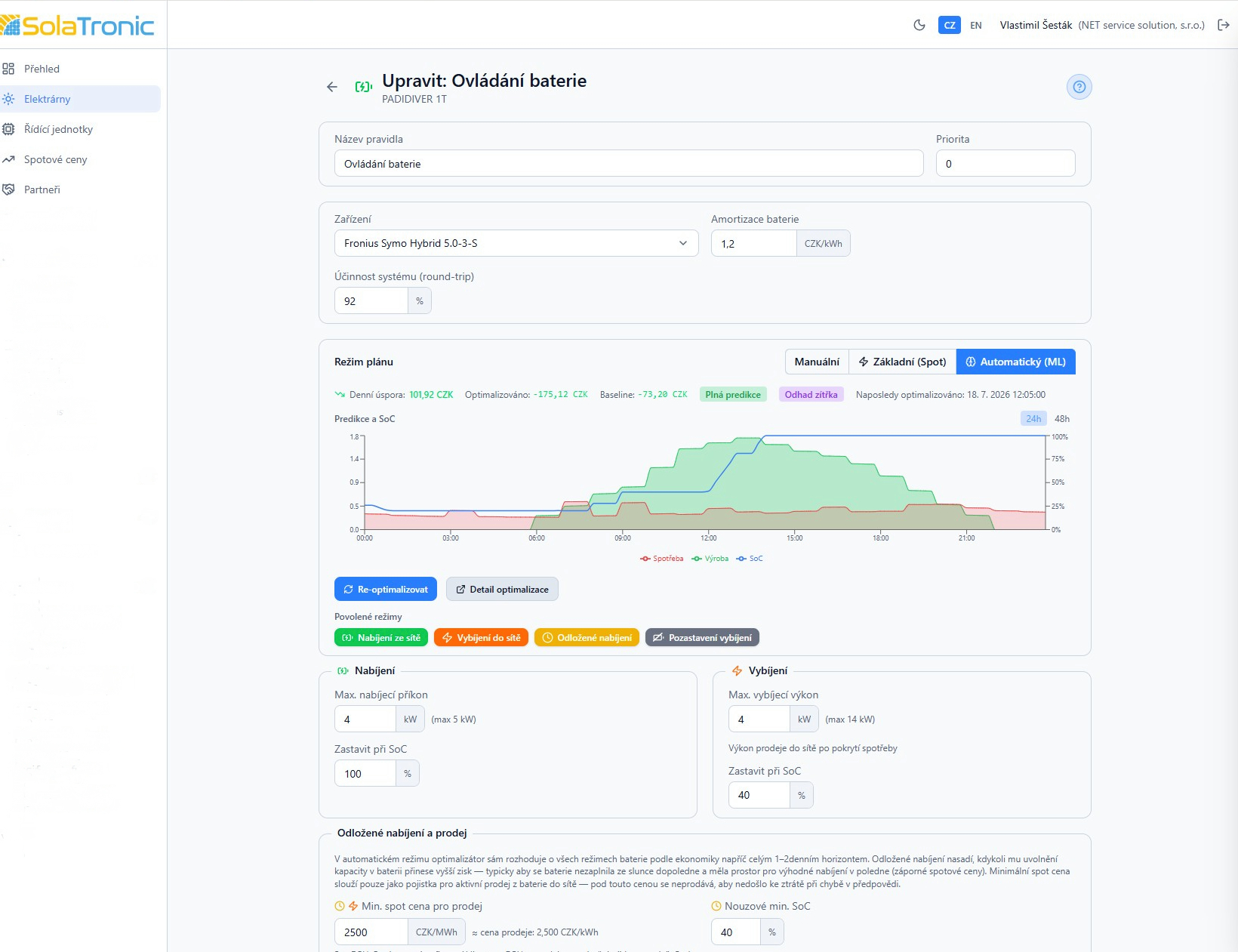Toggle dark mode moon icon
The image size is (1238, 952).
[919, 25]
